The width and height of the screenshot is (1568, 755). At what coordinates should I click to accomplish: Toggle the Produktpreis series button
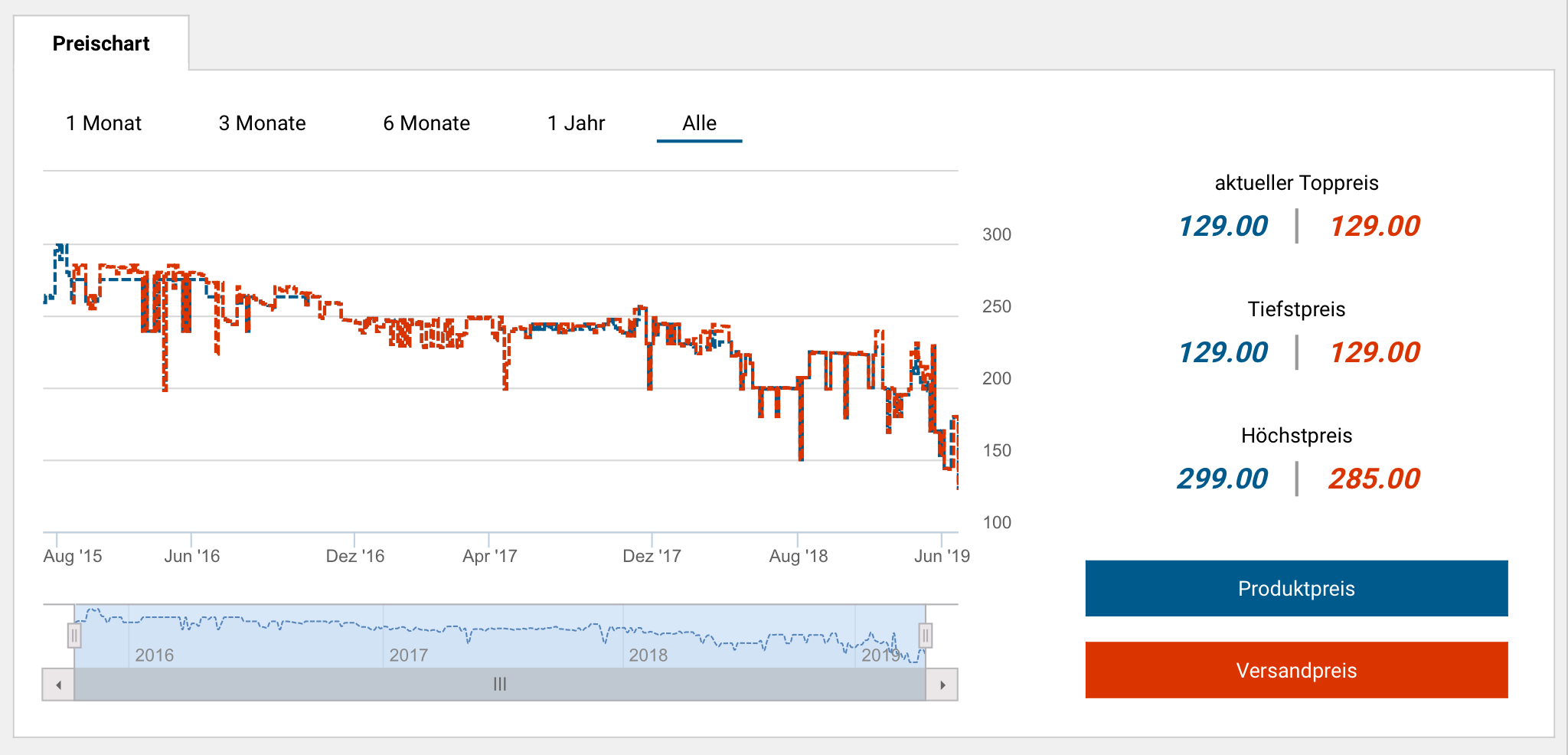[1296, 588]
